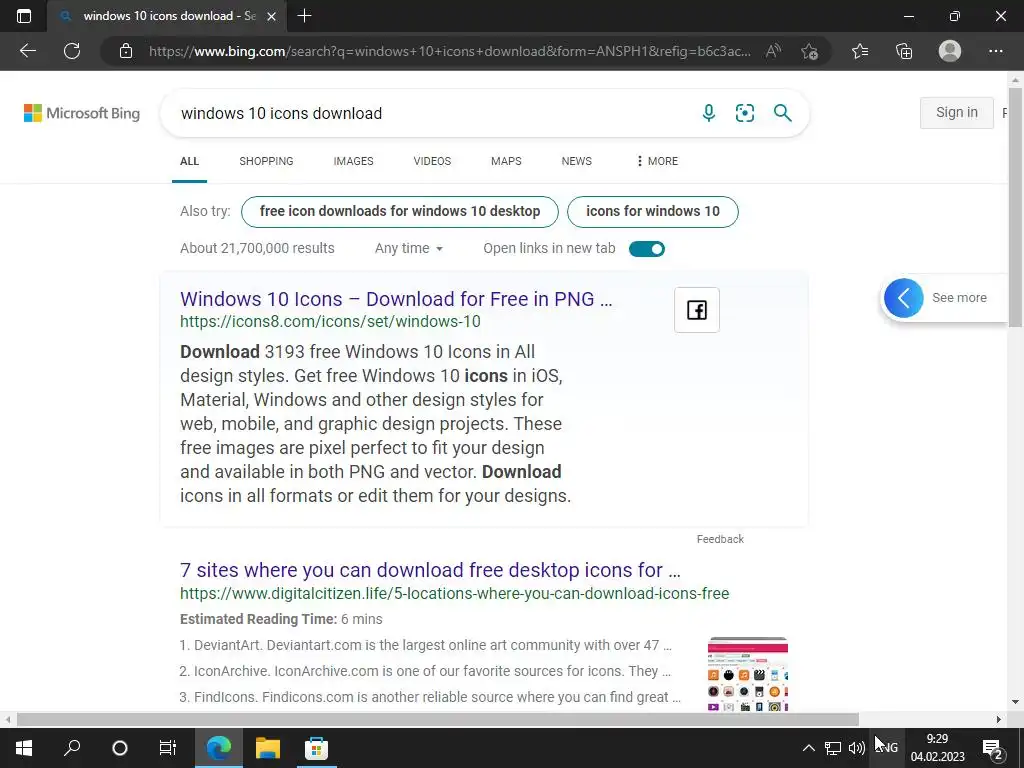Open Task View on taskbar
Screen dimensions: 1024x768
click(x=168, y=748)
